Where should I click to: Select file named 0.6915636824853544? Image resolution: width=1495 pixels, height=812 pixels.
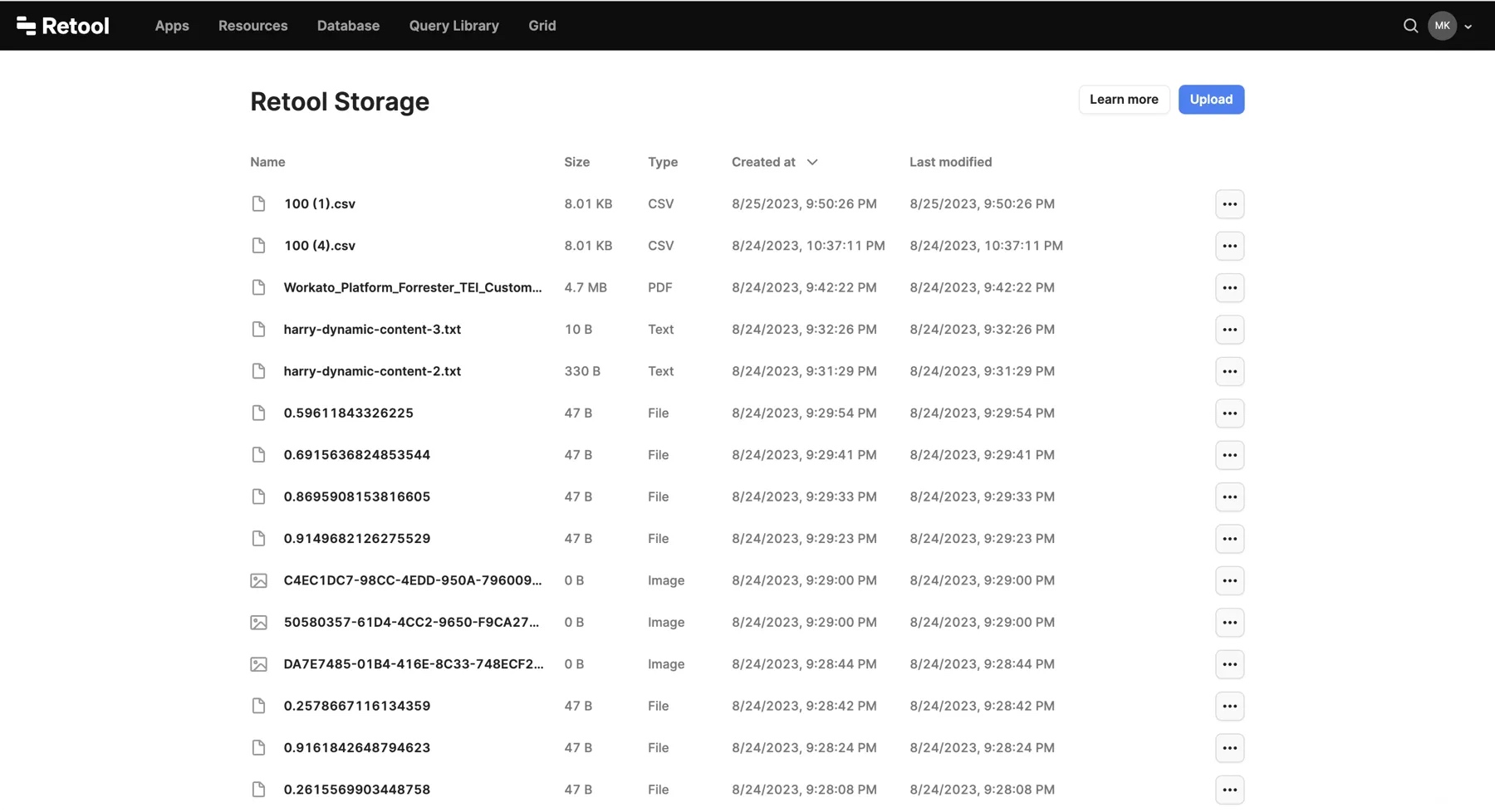357,455
